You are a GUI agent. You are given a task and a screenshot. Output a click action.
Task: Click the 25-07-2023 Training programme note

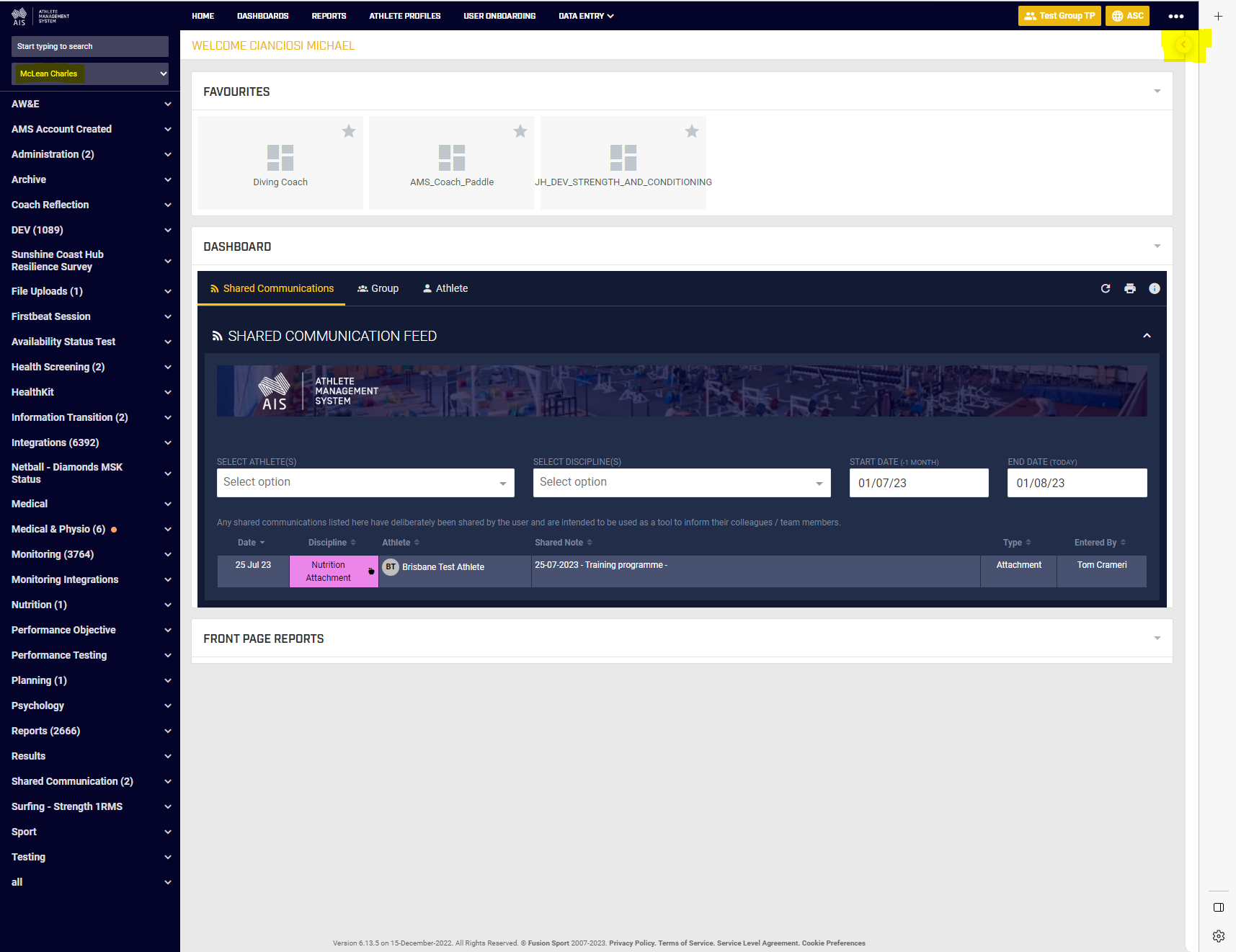[601, 565]
